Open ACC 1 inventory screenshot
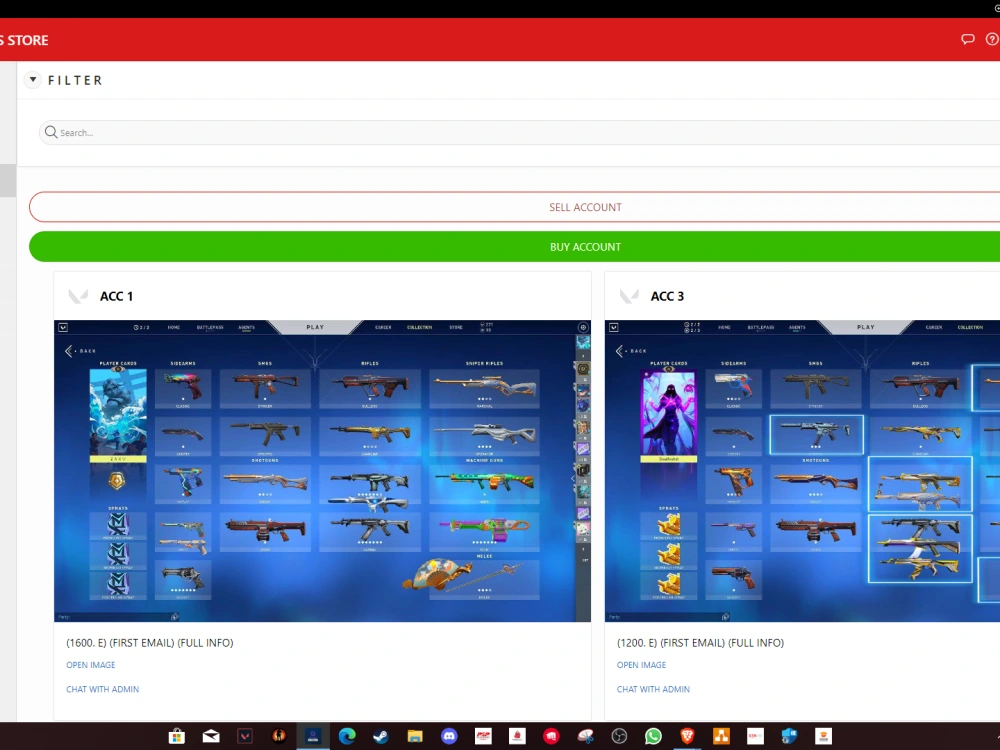Image resolution: width=1000 pixels, height=750 pixels. click(322, 471)
